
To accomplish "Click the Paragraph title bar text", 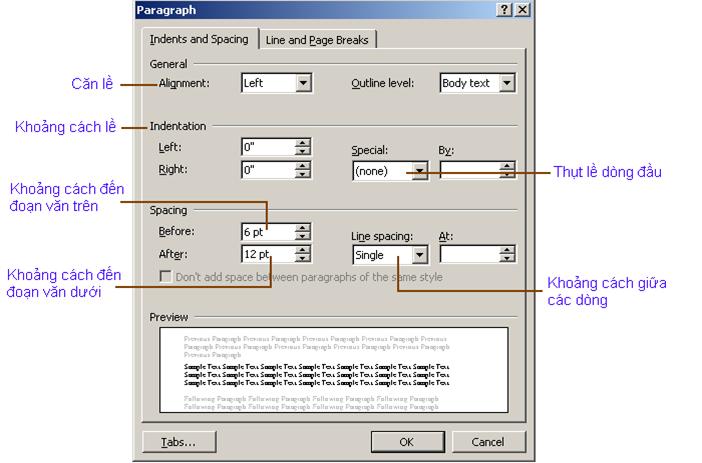I will [166, 10].
